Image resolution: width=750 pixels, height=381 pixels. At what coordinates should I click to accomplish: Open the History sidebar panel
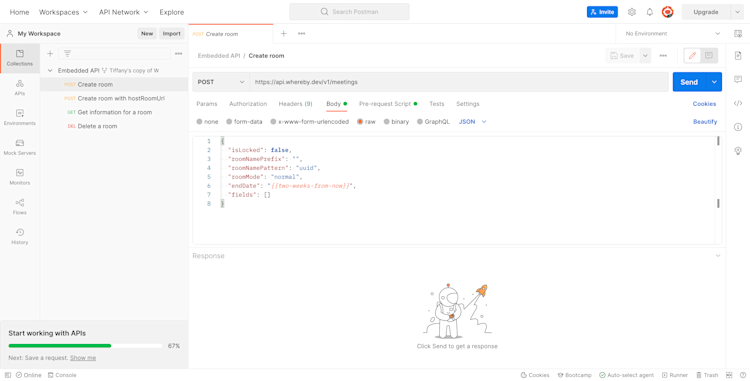coord(20,236)
